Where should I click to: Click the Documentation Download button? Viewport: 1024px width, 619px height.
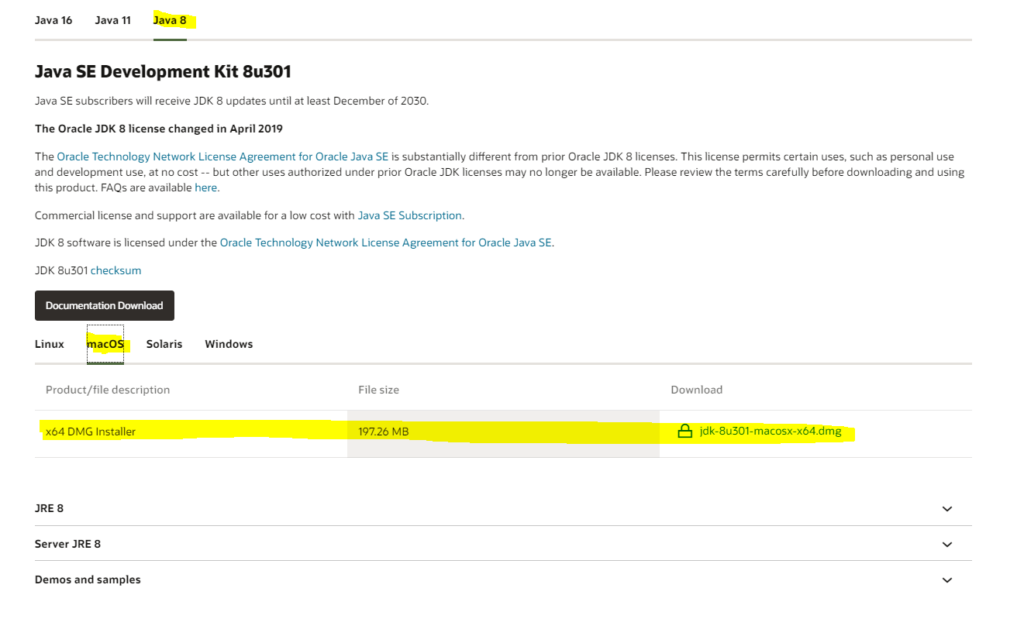point(104,305)
